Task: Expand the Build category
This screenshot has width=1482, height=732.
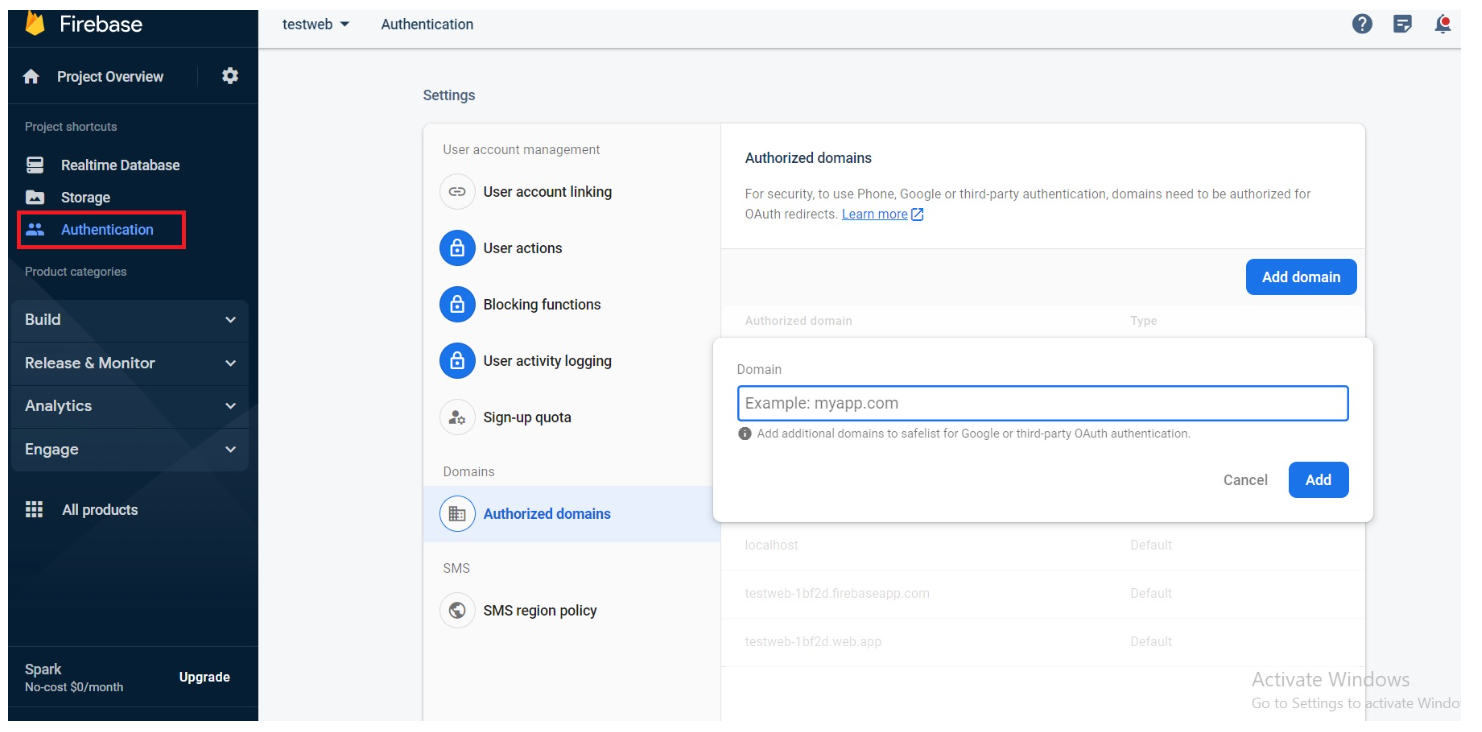Action: click(x=130, y=320)
